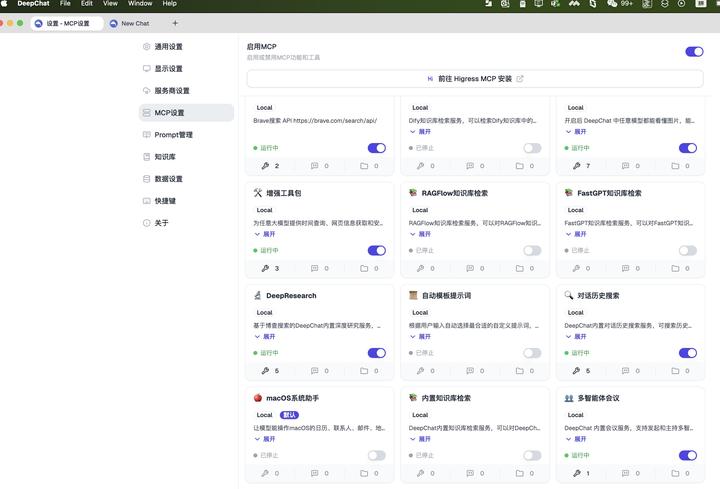This screenshot has height=489, width=720.
Task: Open the File menu
Action: pyautogui.click(x=65, y=3)
